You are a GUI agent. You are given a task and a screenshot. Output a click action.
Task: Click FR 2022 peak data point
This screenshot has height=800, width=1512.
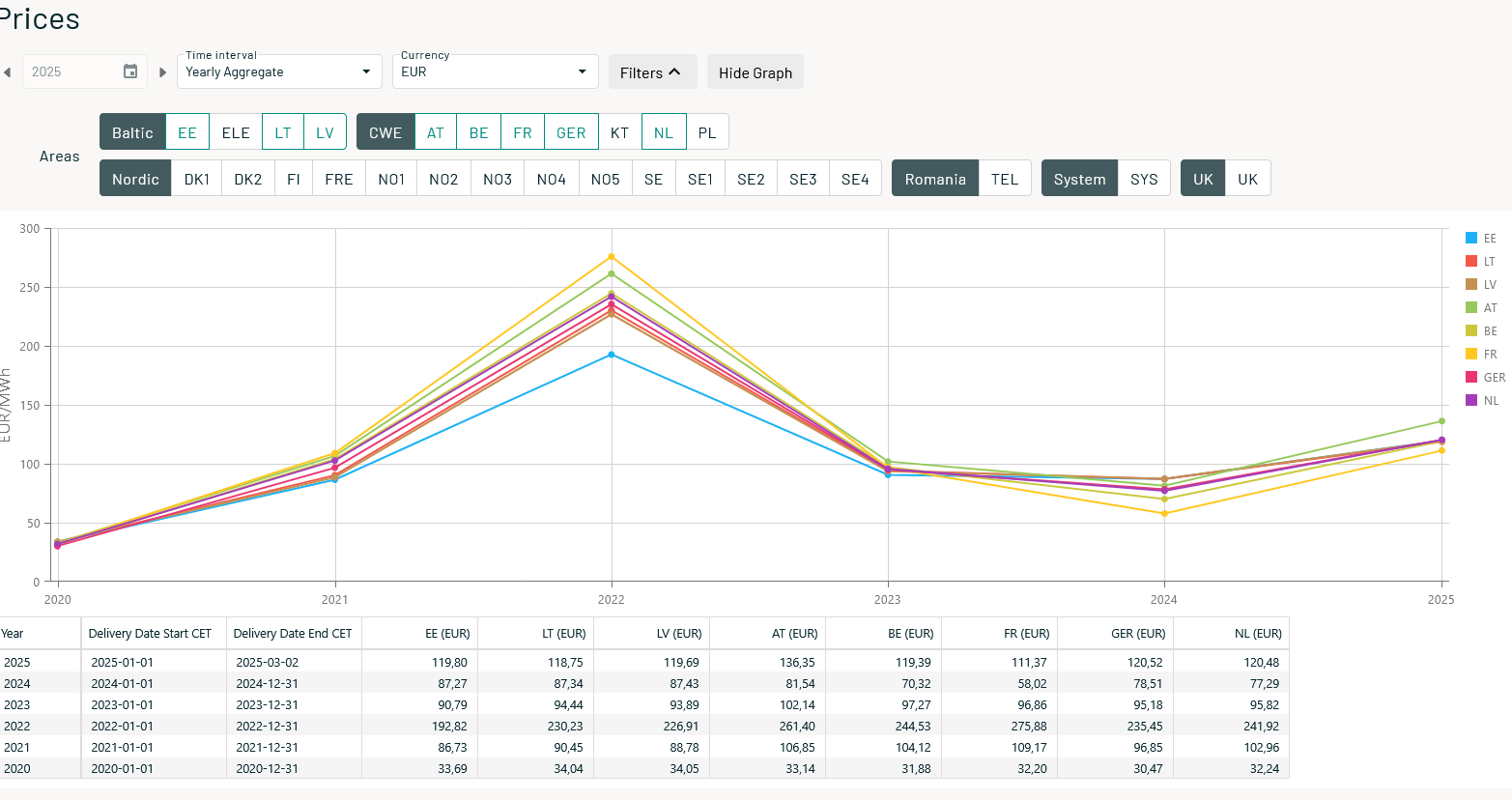click(612, 257)
